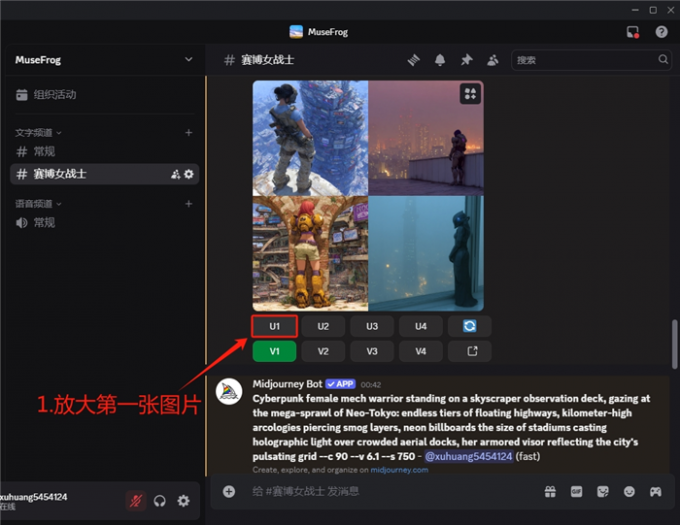Viewport: 680px width, 525px height.
Task: Click the V4 variation button
Action: (421, 351)
